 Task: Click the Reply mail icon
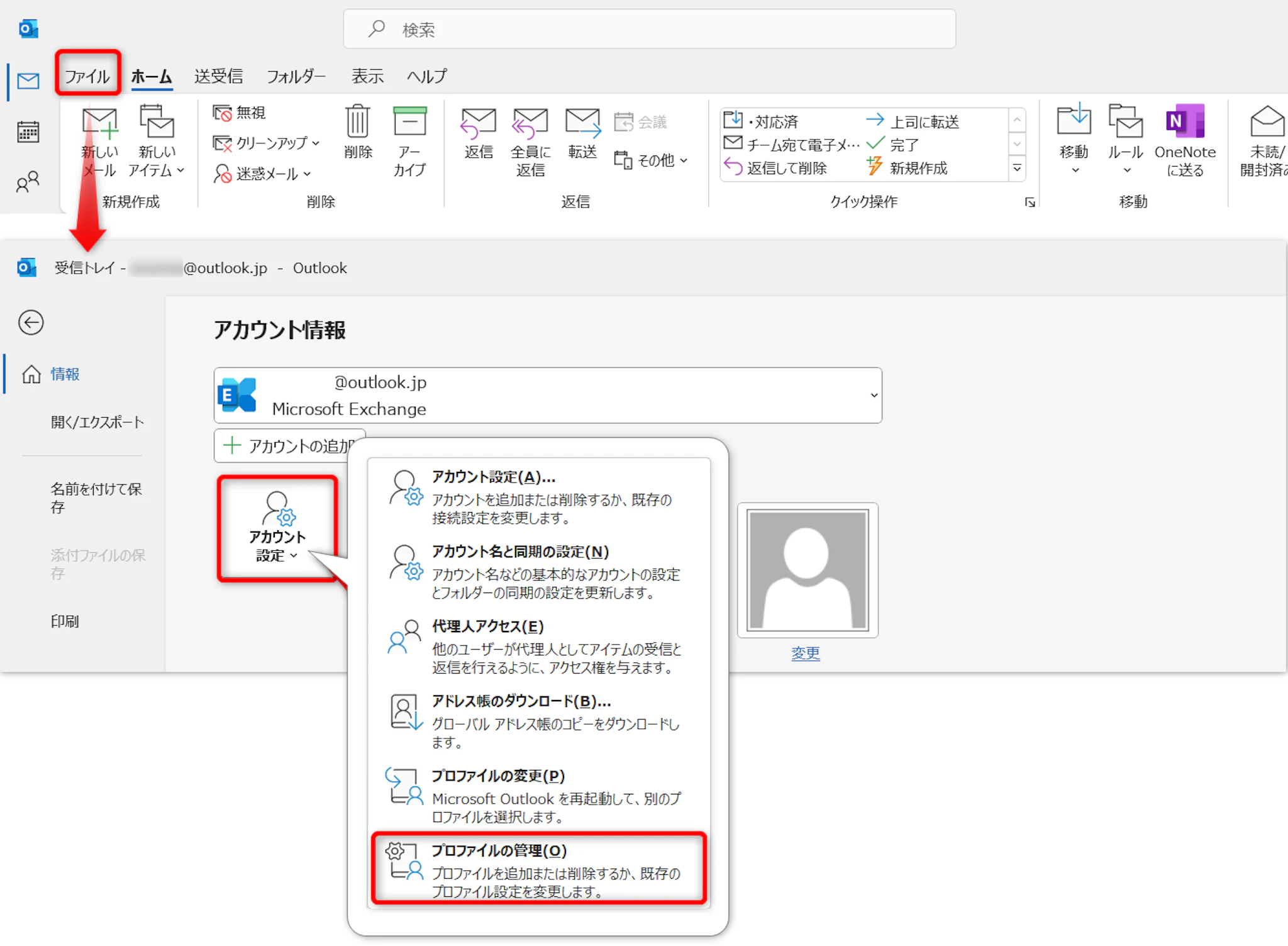(479, 123)
